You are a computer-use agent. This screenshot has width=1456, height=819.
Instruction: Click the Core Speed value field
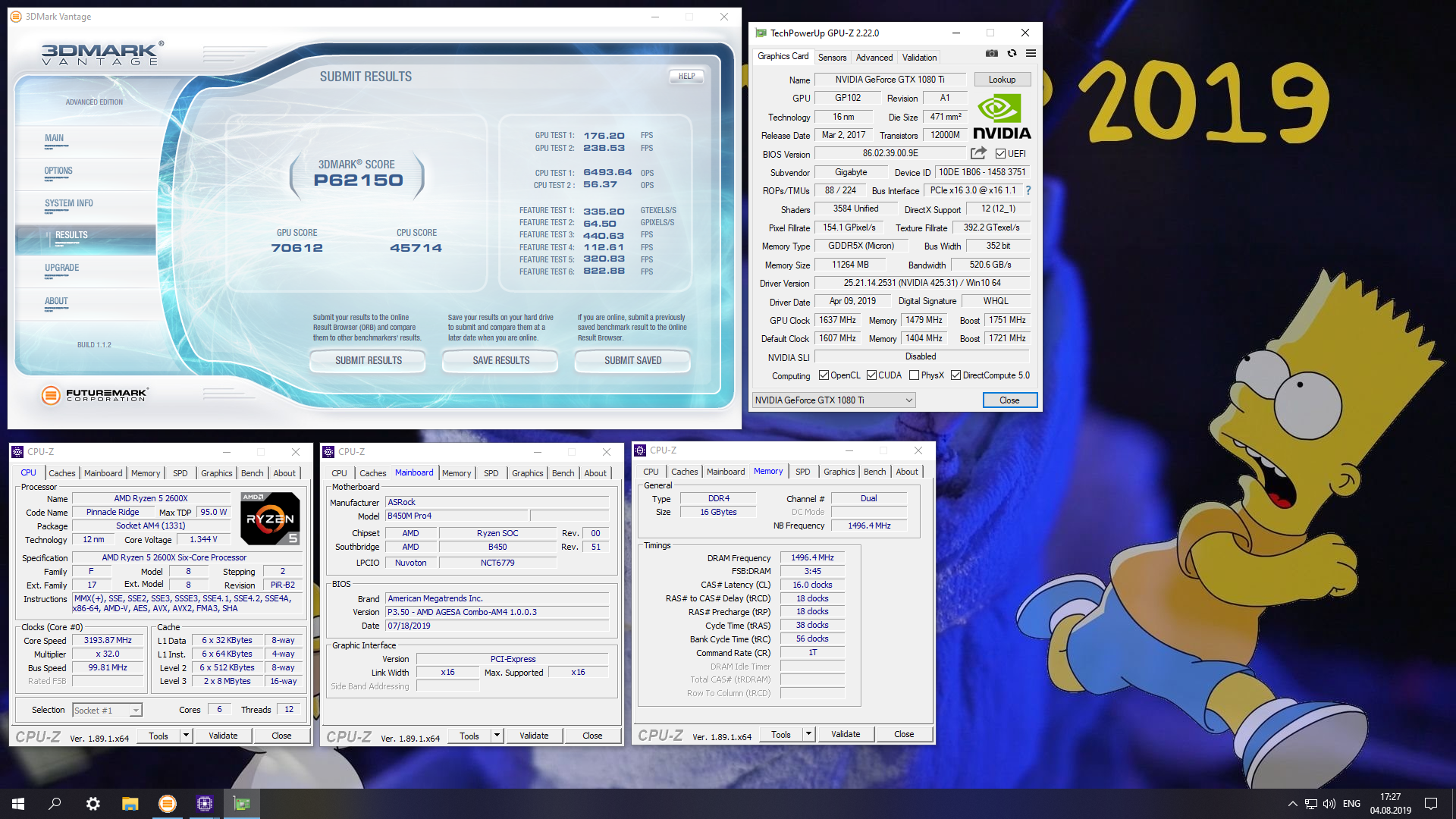[x=108, y=641]
